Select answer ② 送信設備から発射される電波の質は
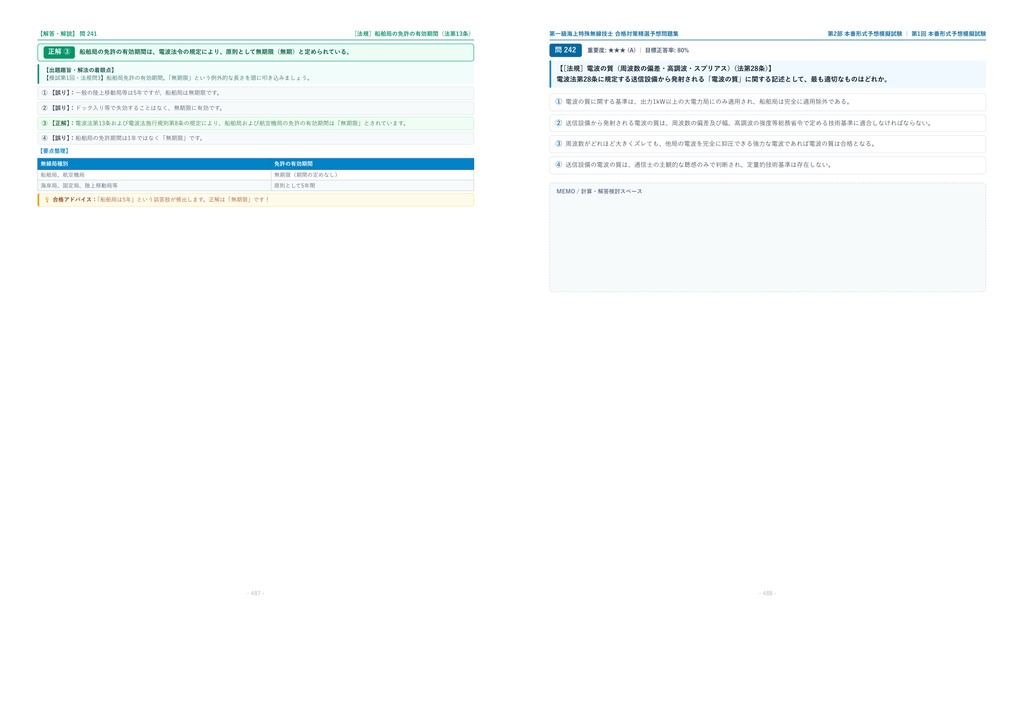The height and width of the screenshot is (724, 1024). (x=767, y=123)
